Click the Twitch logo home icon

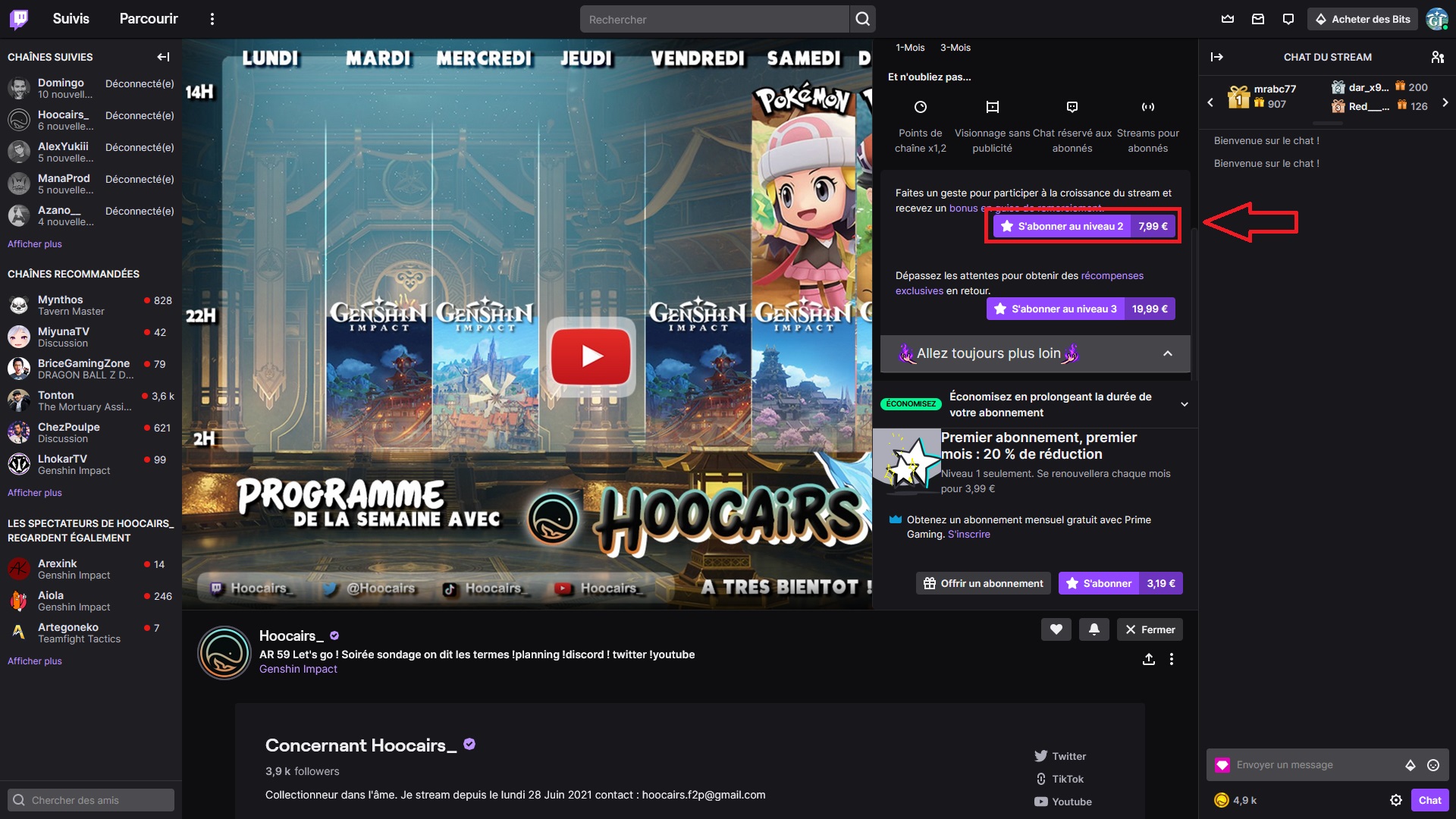pyautogui.click(x=19, y=19)
